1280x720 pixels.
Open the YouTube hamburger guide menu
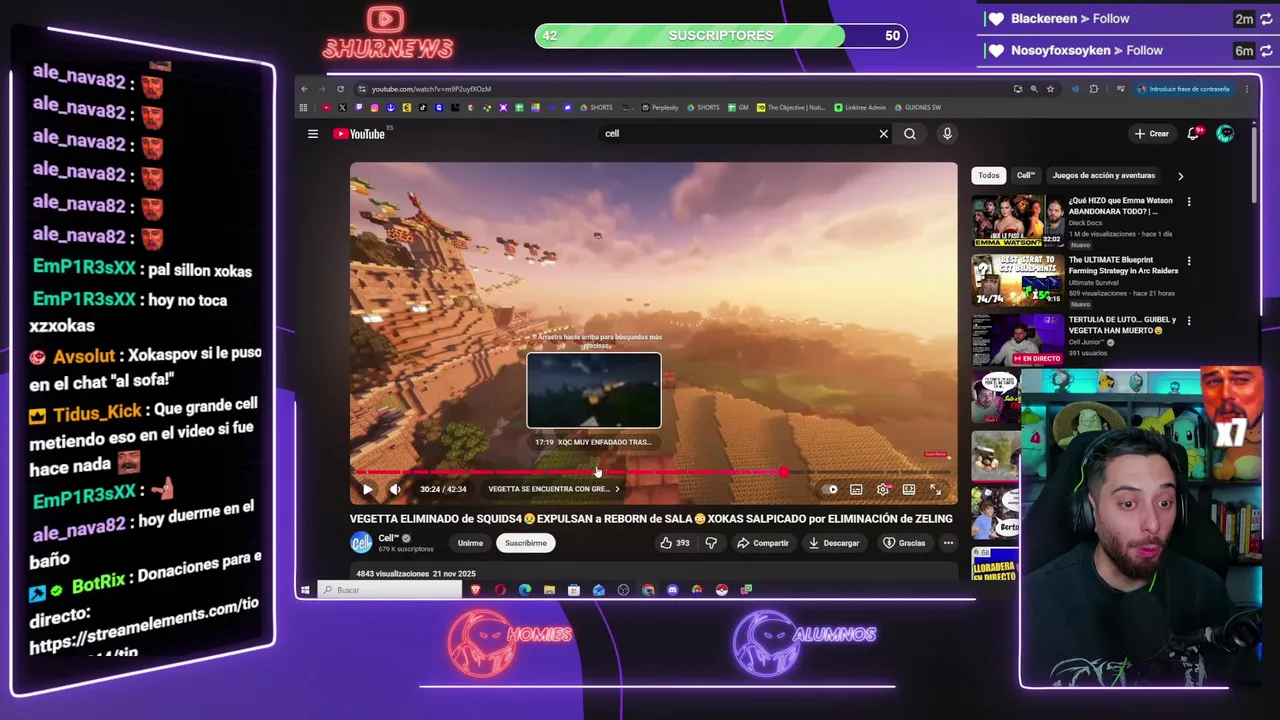click(x=313, y=134)
